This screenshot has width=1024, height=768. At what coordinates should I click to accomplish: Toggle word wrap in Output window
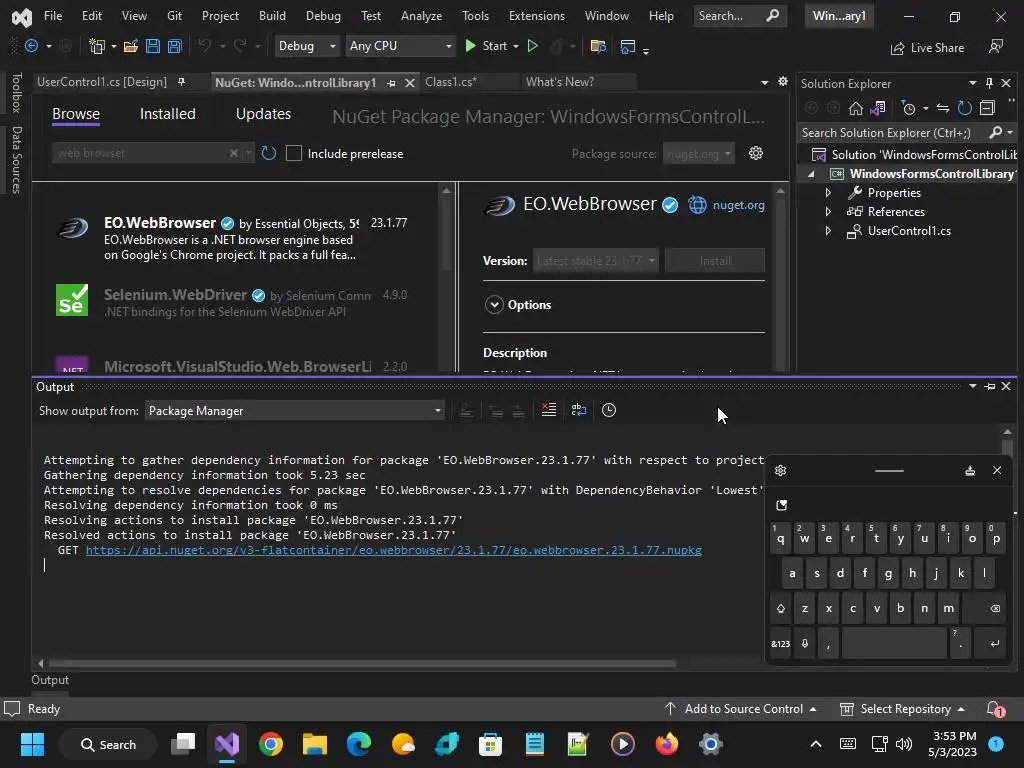579,410
